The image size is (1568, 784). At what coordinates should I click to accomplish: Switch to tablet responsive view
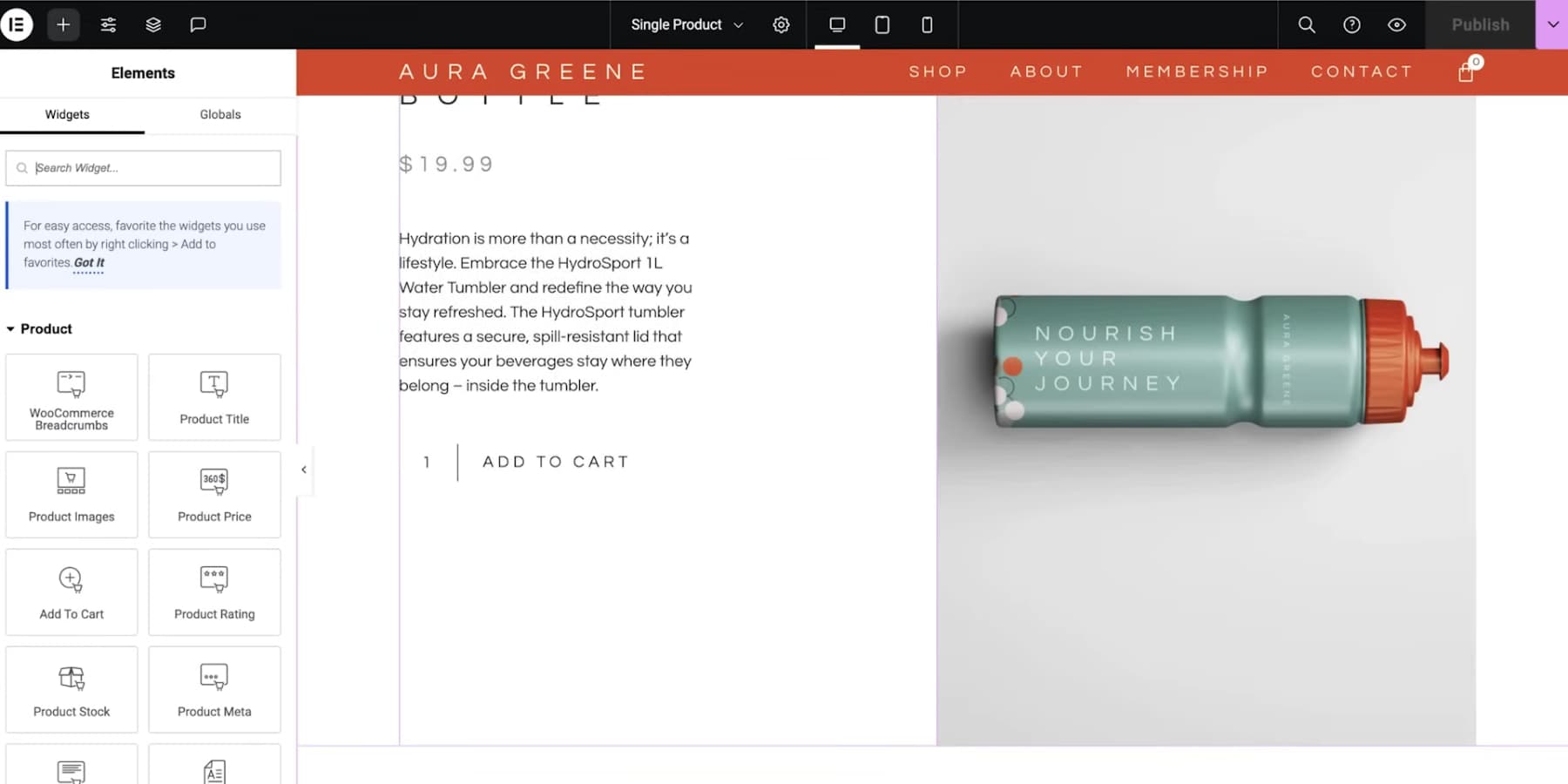(x=882, y=24)
